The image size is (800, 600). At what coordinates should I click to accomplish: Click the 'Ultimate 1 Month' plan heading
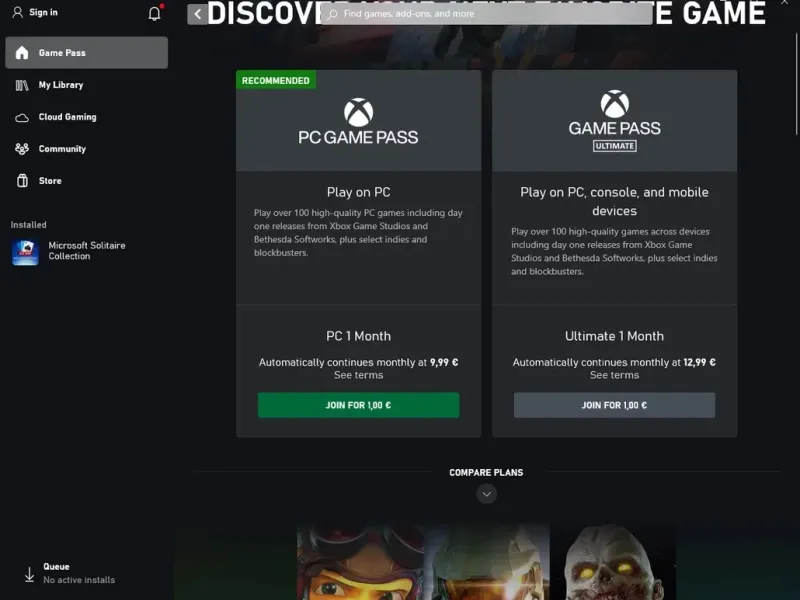614,336
